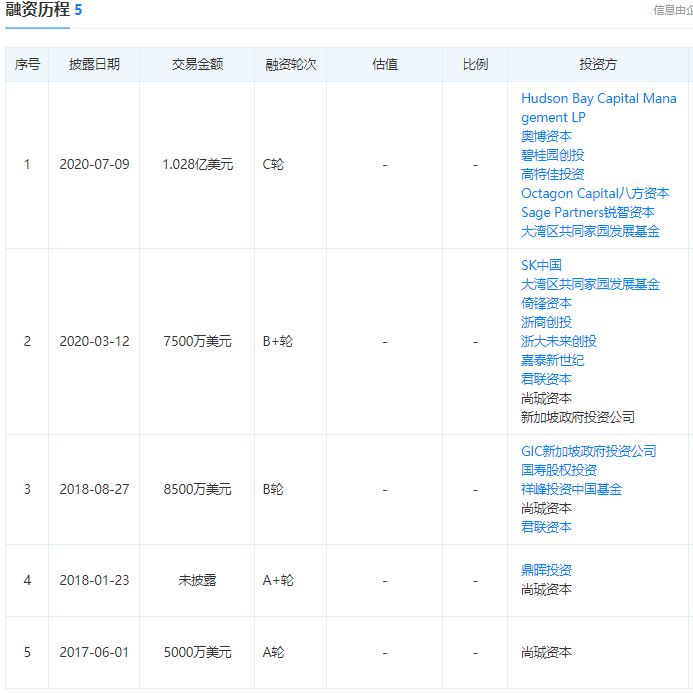This screenshot has width=693, height=693.
Task: Select the amount 8500万美元
Action: (x=197, y=490)
